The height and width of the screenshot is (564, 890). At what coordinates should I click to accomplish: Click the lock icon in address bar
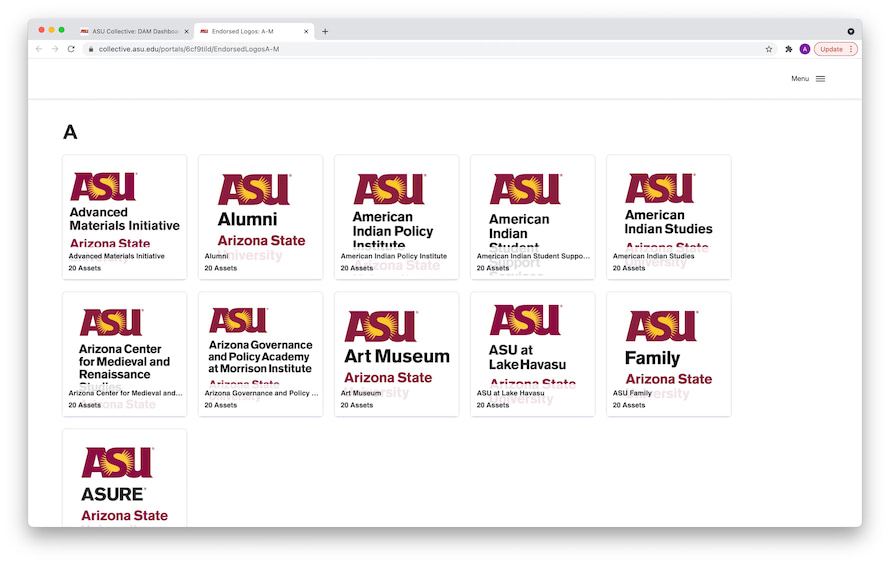90,49
